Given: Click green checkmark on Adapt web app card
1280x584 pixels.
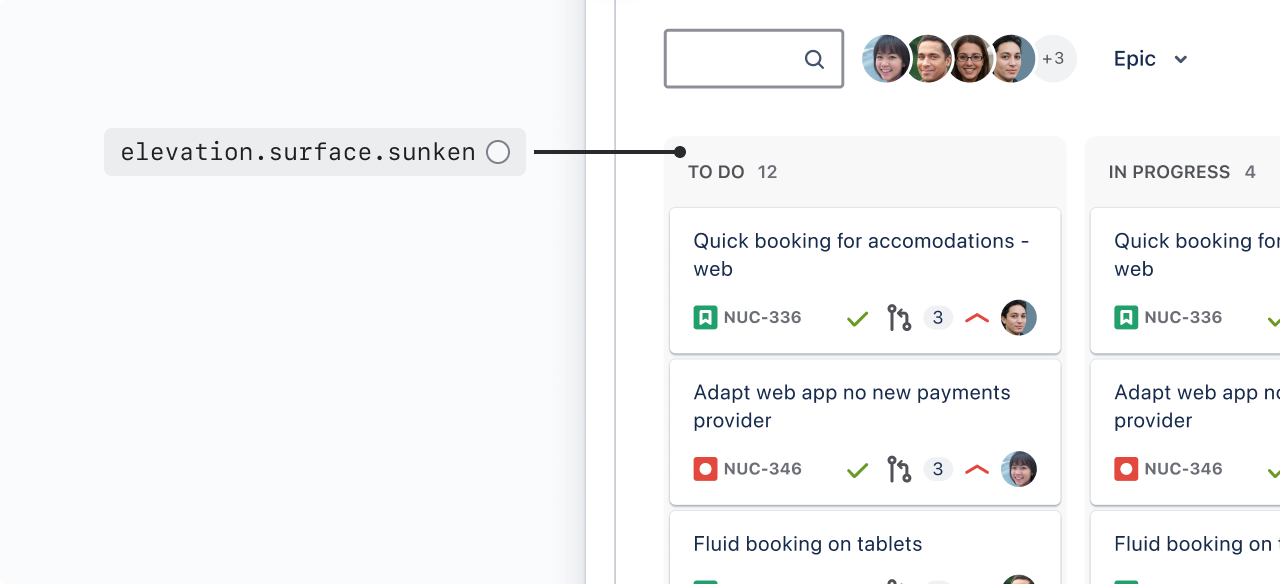Looking at the screenshot, I should coord(857,470).
